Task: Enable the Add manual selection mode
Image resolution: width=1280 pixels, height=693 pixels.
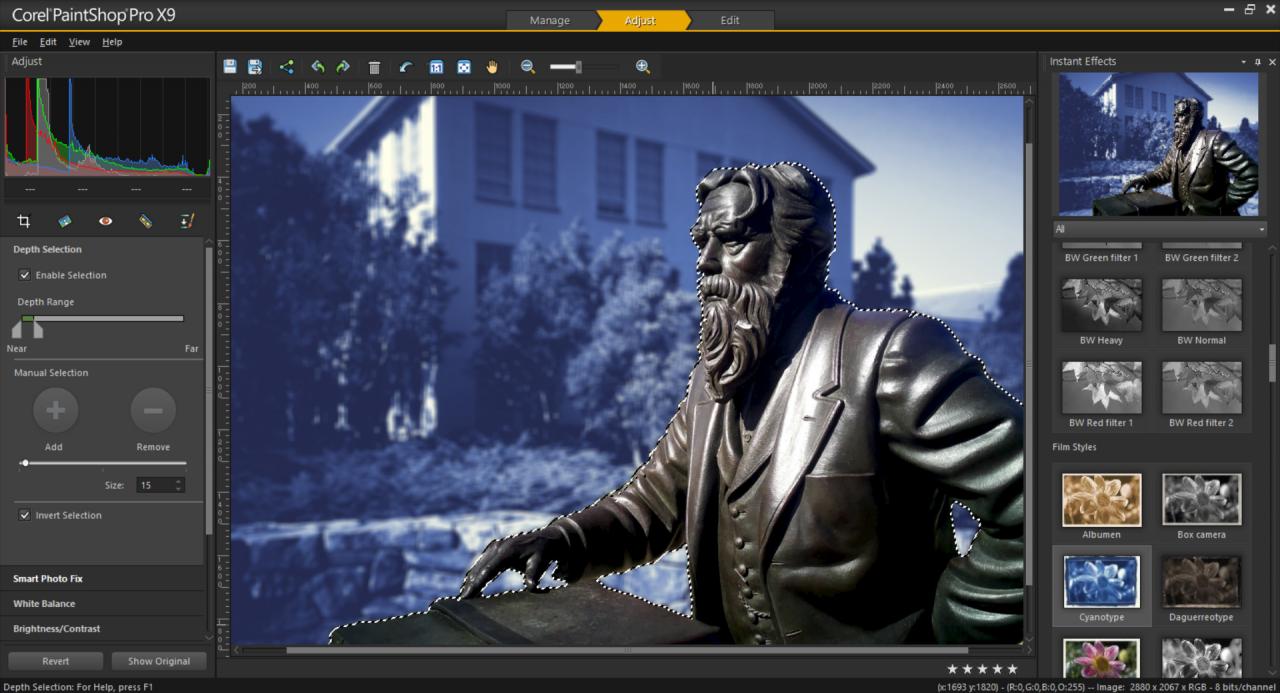Action: coord(55,410)
